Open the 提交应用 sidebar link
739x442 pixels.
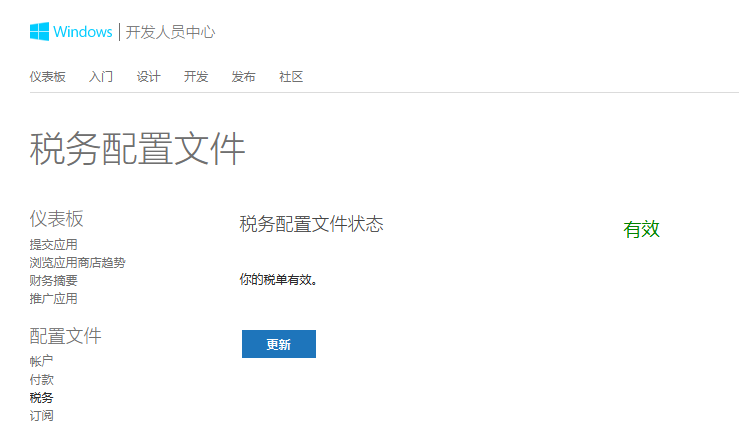coord(54,245)
